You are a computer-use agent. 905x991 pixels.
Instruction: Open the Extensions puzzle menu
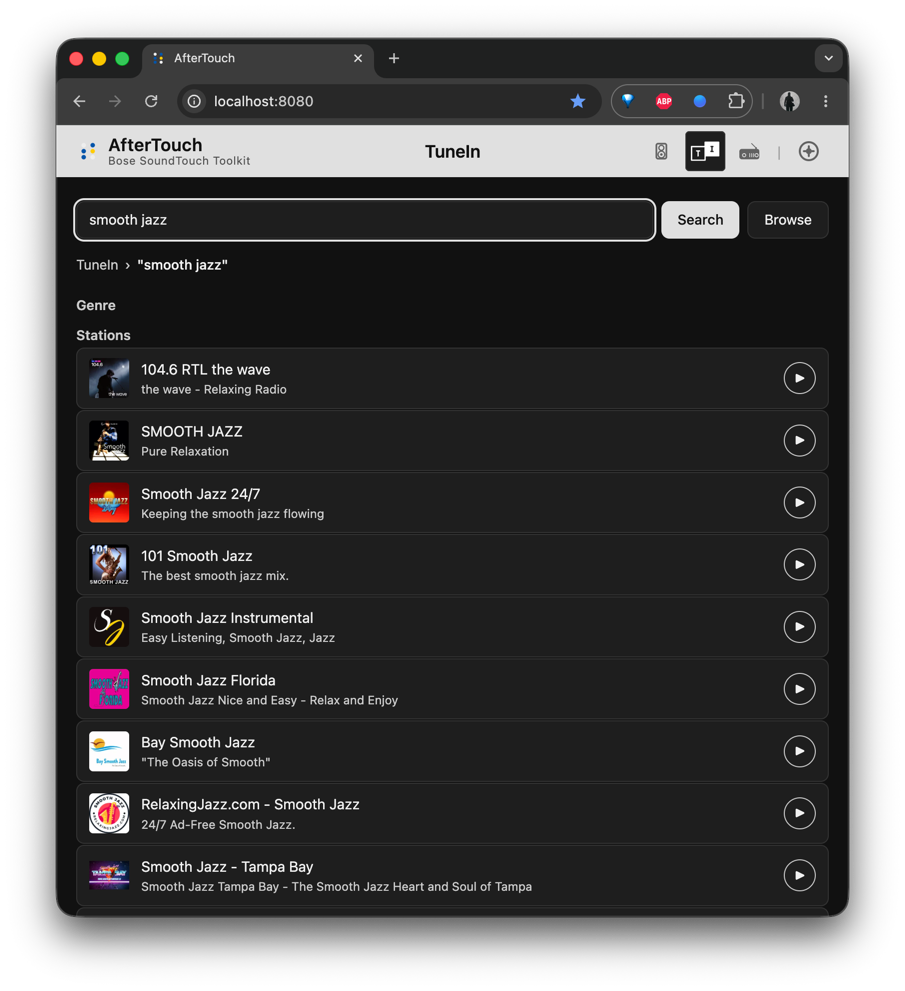(x=736, y=101)
